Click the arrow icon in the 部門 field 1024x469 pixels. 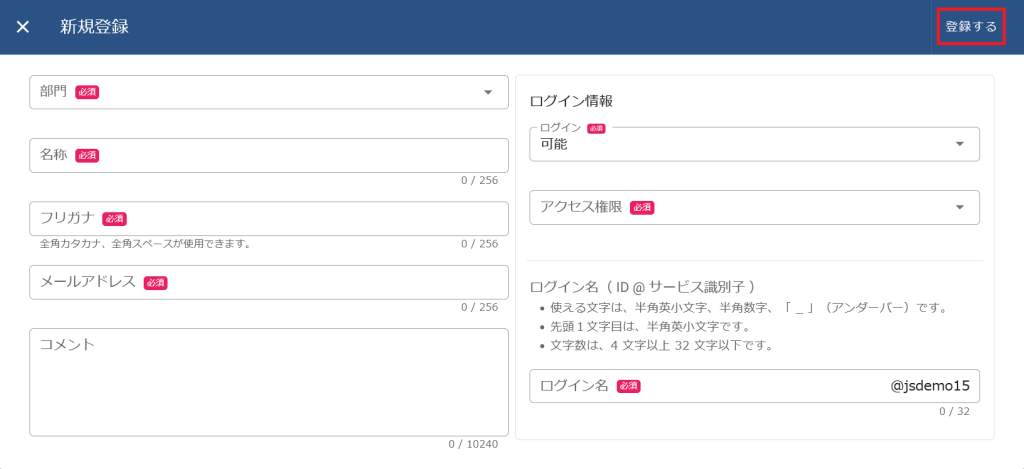488,92
